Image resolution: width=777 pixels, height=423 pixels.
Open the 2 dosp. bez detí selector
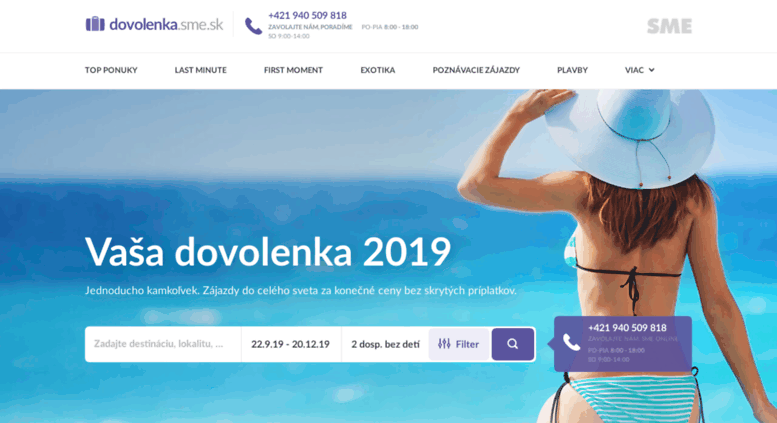[385, 344]
